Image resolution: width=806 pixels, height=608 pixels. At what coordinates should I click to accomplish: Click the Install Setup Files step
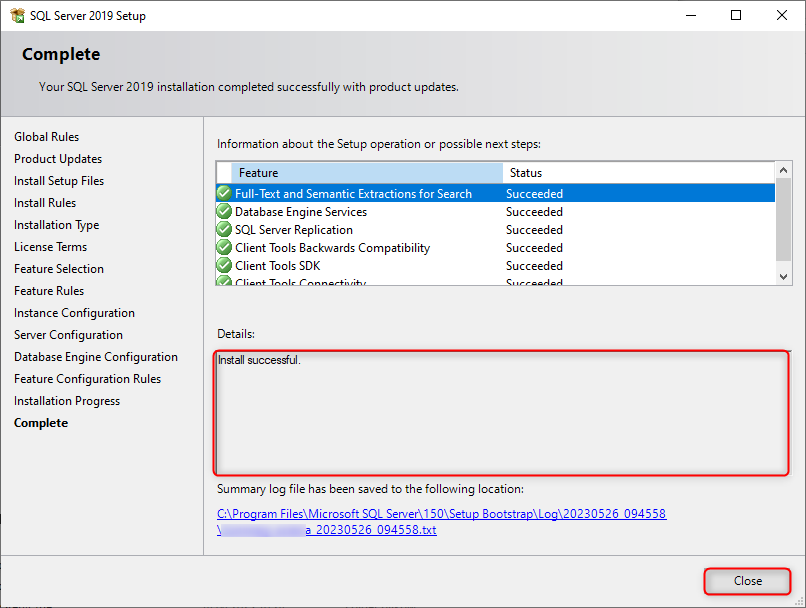coord(59,181)
